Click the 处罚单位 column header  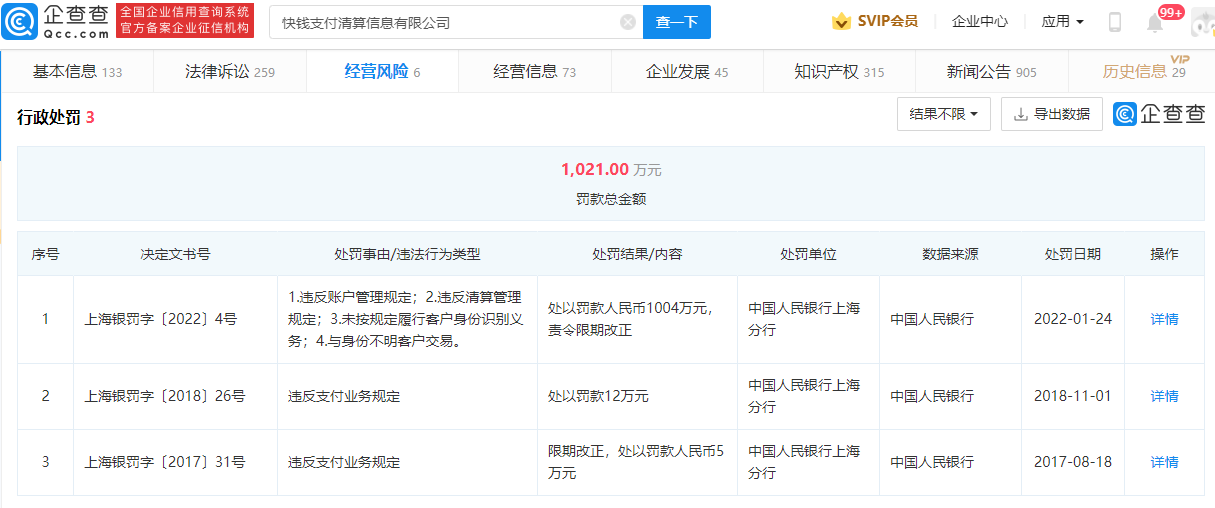click(808, 254)
